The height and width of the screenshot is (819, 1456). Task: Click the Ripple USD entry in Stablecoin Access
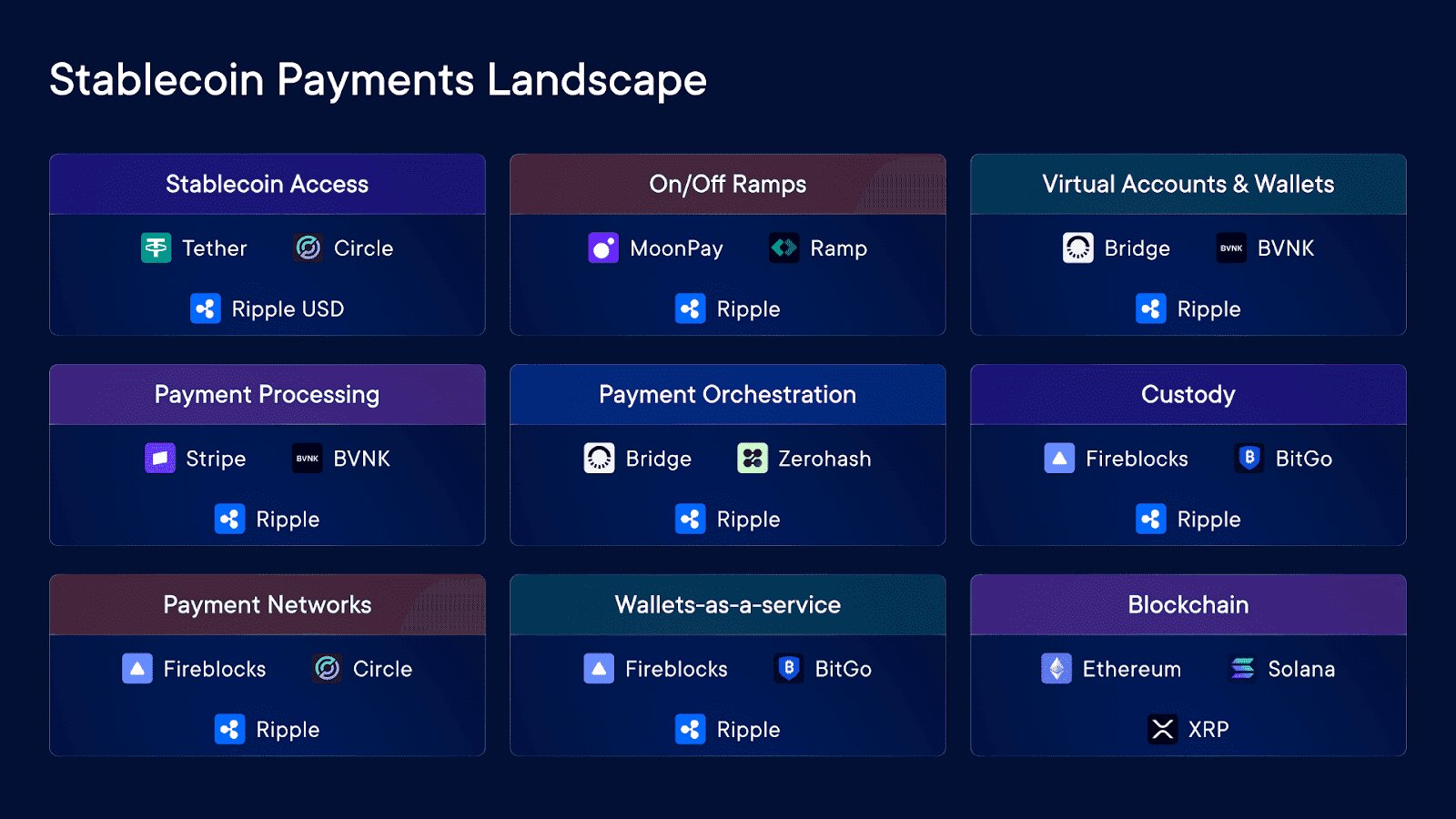click(x=268, y=308)
